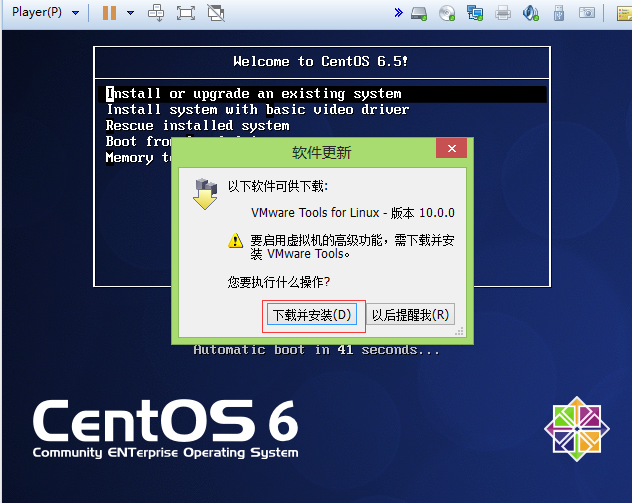Image resolution: width=632 pixels, height=503 pixels.
Task: Select 'Rescue installed system' entry
Action: [x=198, y=126]
